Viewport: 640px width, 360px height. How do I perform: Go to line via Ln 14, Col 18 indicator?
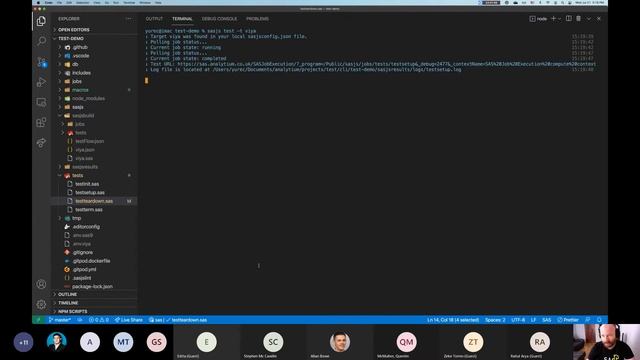(453, 320)
